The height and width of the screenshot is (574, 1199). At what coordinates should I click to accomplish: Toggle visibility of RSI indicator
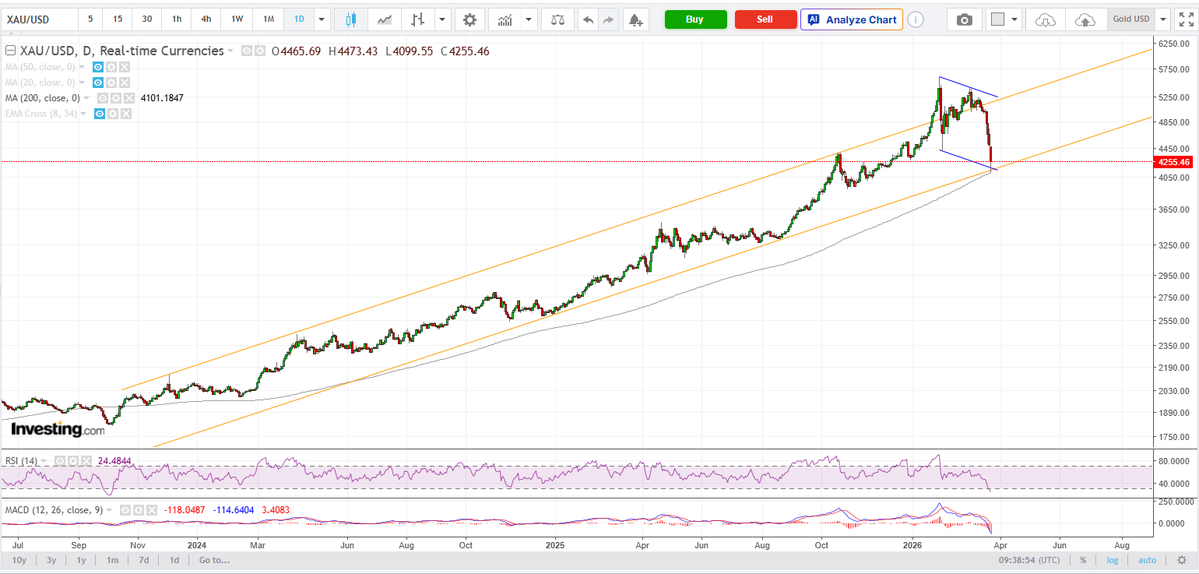pos(60,461)
